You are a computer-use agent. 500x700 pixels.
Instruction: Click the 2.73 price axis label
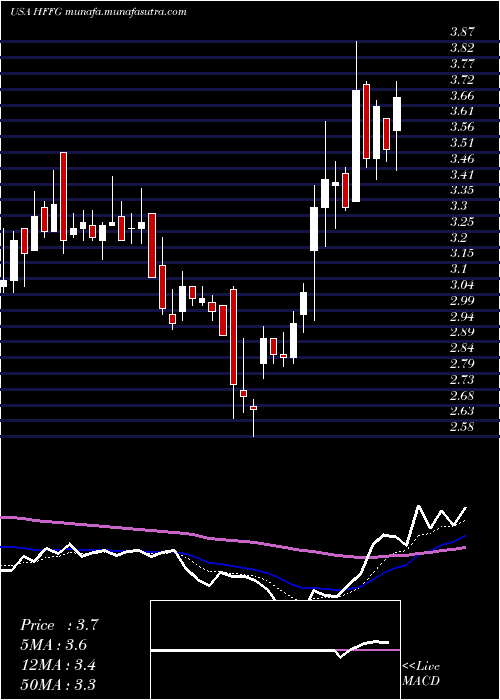click(462, 379)
